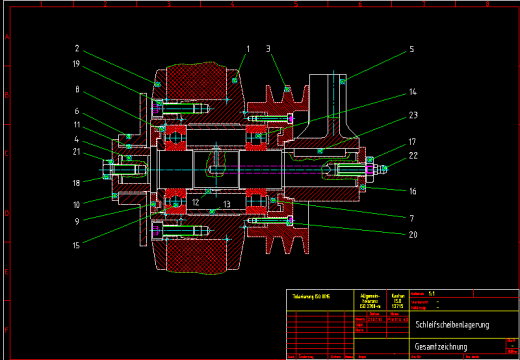Image resolution: width=520 pixels, height=360 pixels.
Task: Click part label 13 inside the housing
Action: tap(227, 204)
